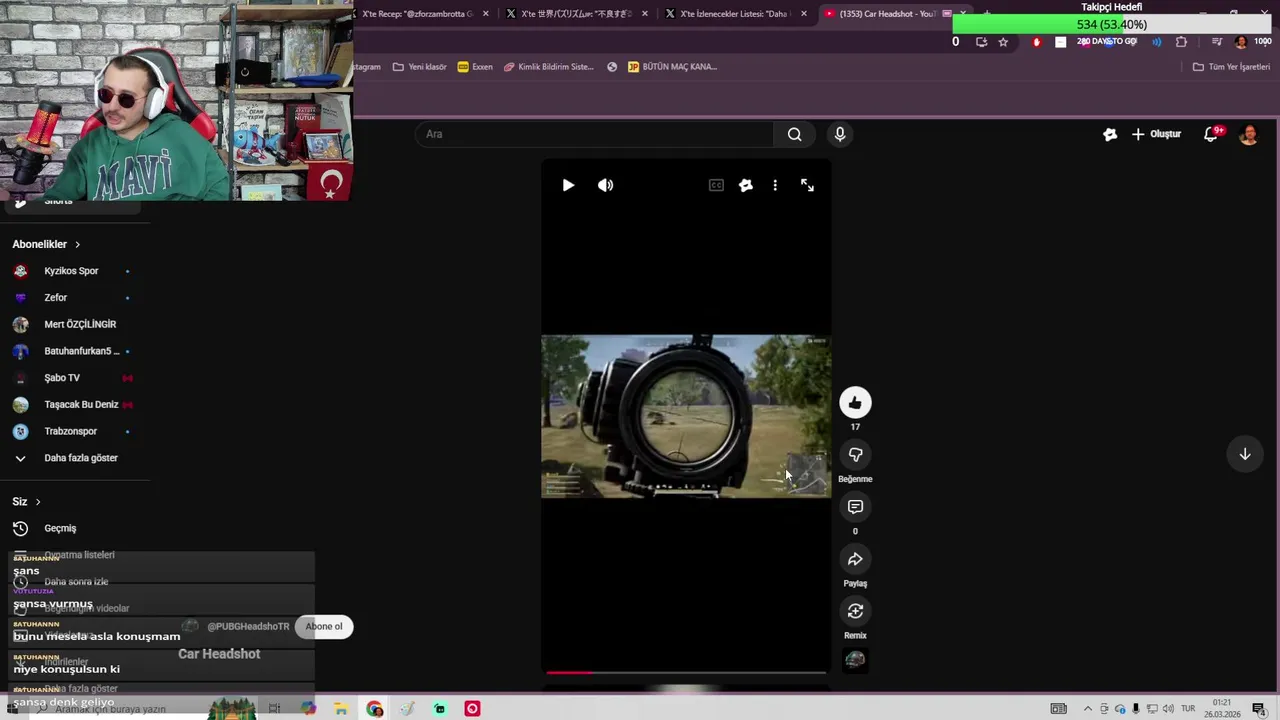This screenshot has width=1280, height=720.
Task: Open Şabo TV channel
Action: pyautogui.click(x=62, y=378)
